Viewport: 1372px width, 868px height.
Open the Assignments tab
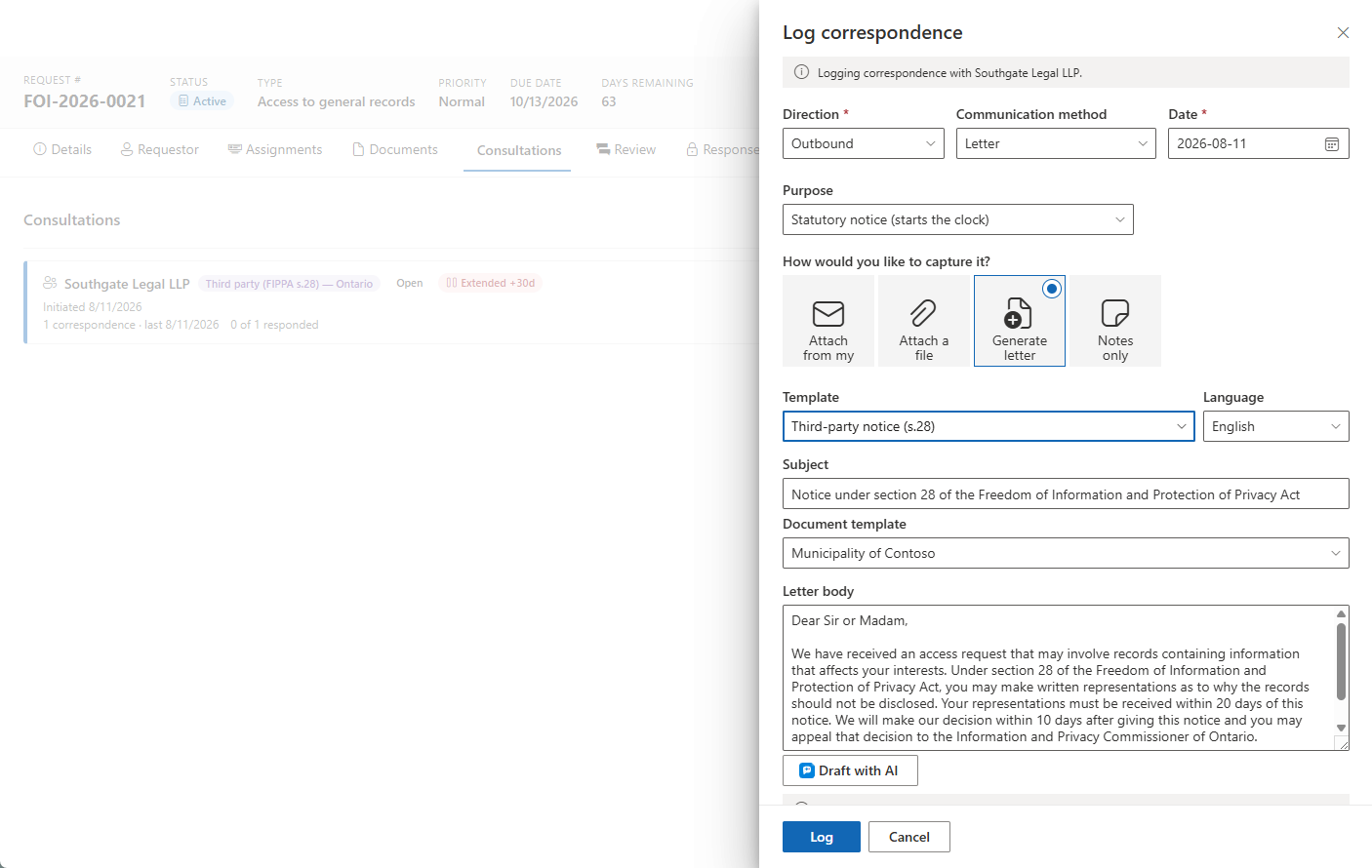point(275,149)
